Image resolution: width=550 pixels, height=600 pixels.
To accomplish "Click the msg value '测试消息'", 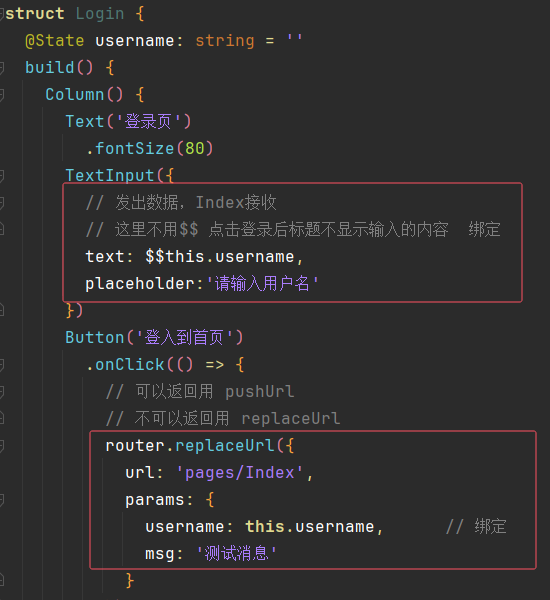I will [237, 554].
